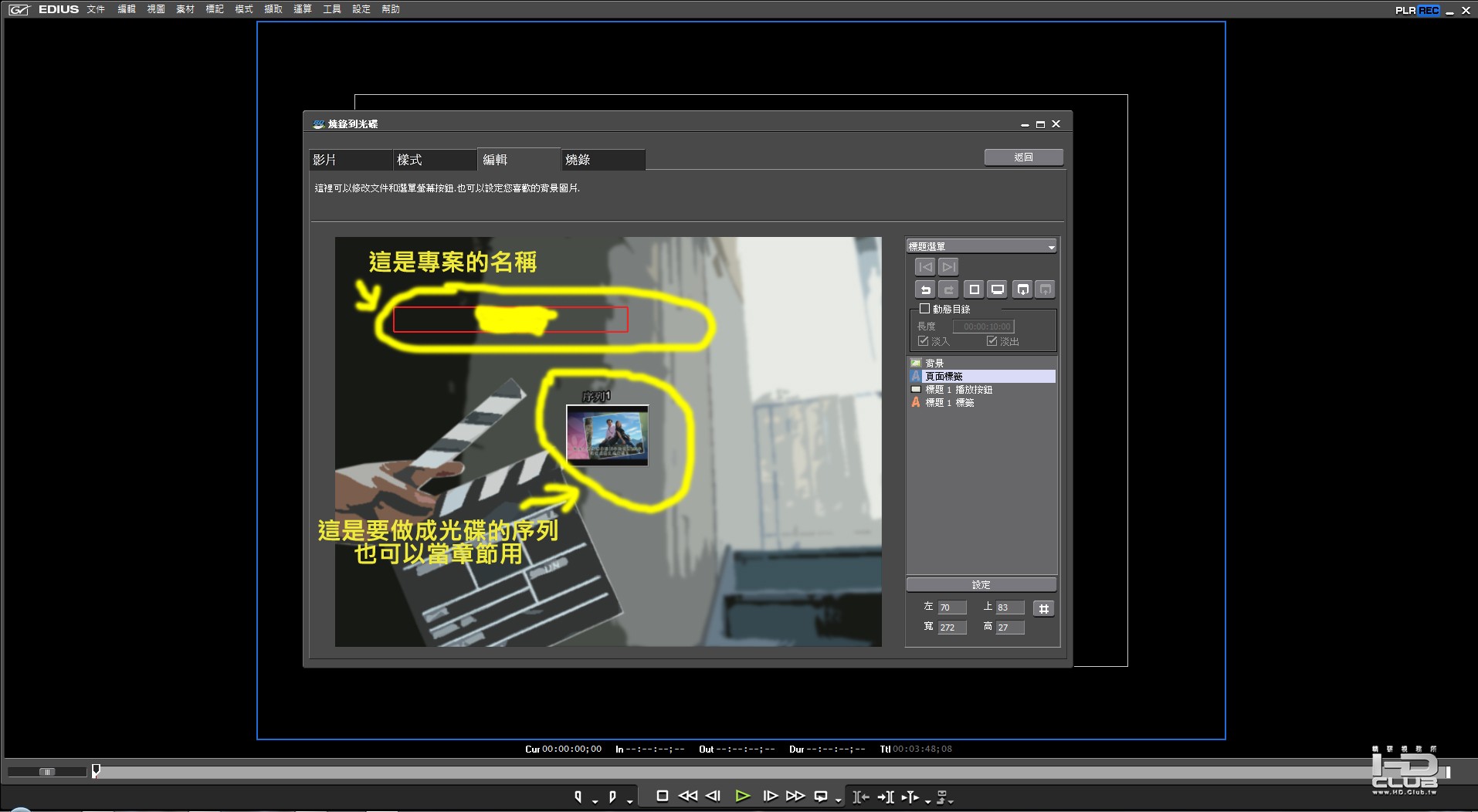This screenshot has width=1478, height=812.
Task: Go to previous menu page
Action: tap(925, 267)
